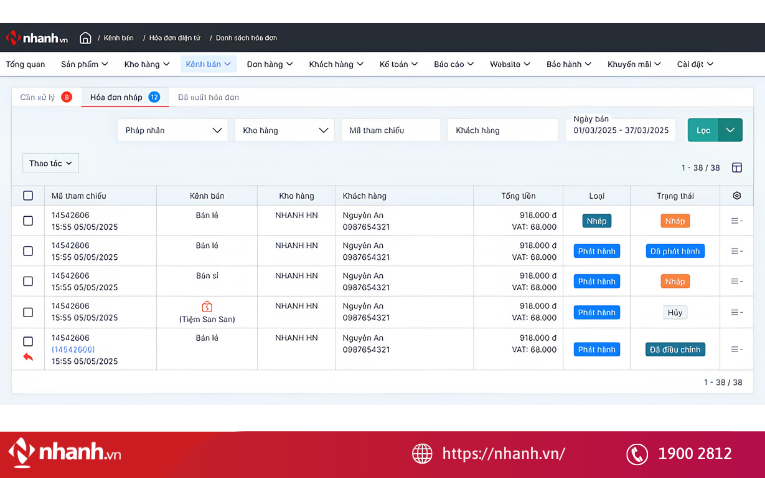Expand the Kho hàng dropdown filter
Image resolution: width=765 pixels, height=478 pixels.
pyautogui.click(x=284, y=130)
